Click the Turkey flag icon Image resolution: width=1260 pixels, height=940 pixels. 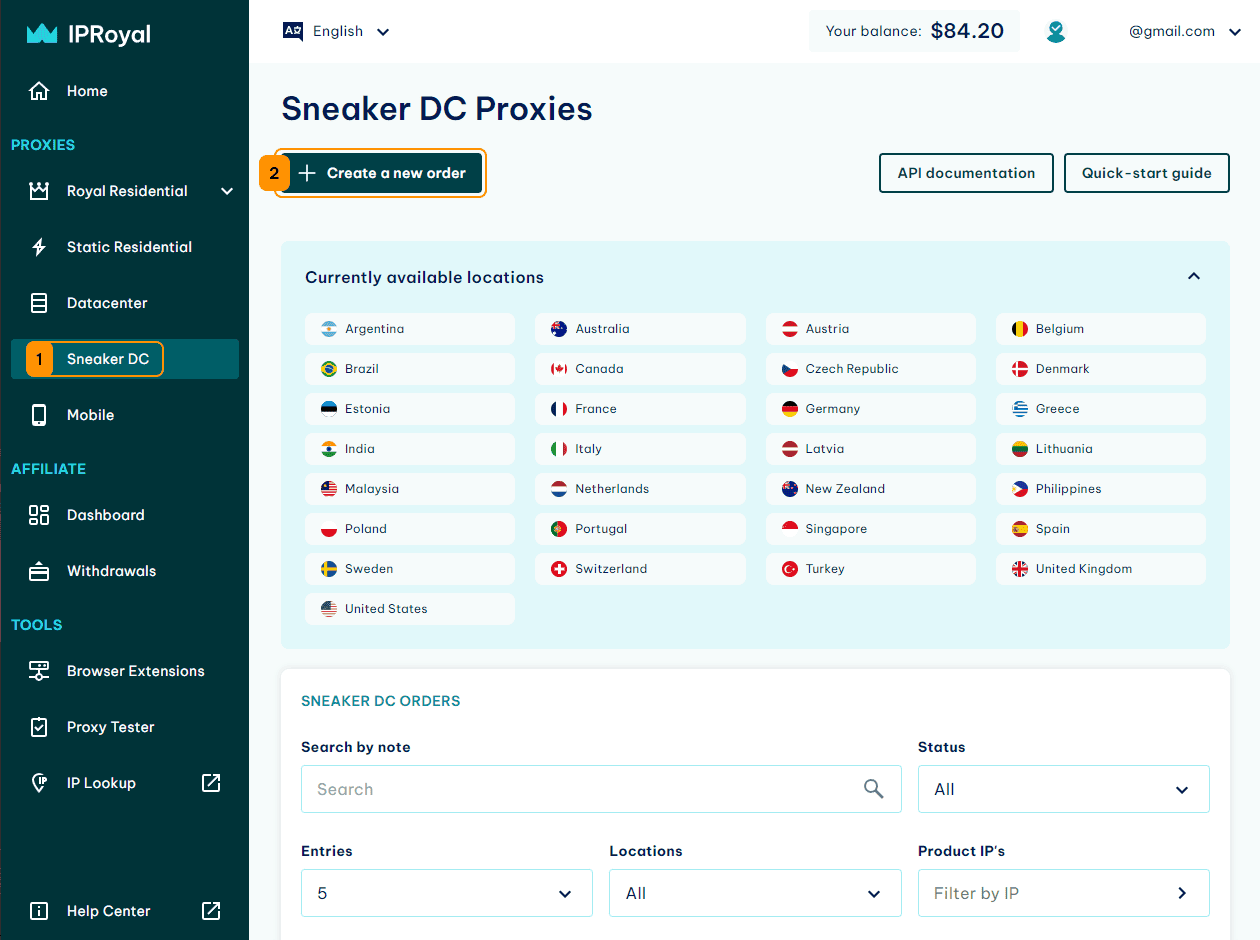[790, 569]
